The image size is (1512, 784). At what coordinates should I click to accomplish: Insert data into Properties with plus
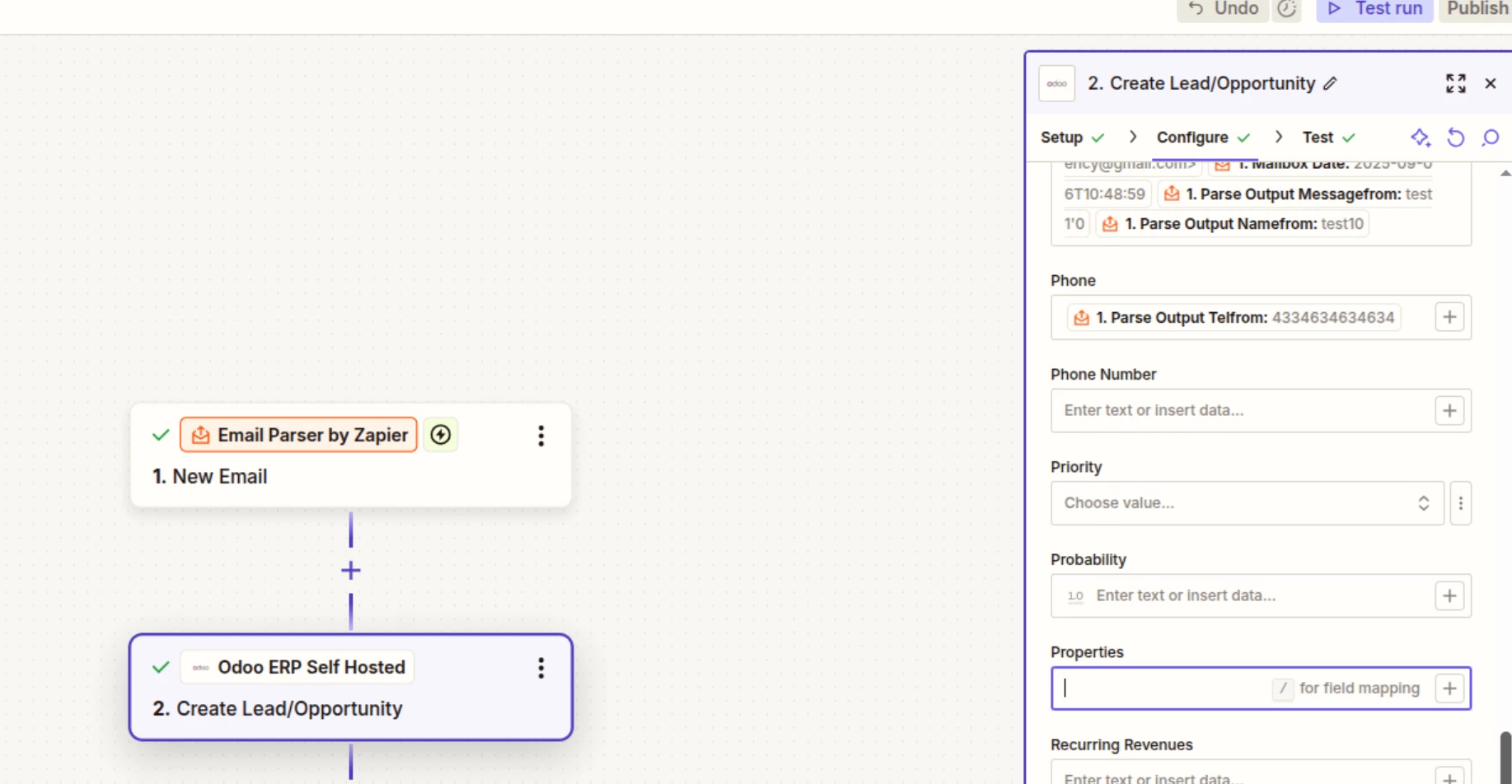point(1449,688)
